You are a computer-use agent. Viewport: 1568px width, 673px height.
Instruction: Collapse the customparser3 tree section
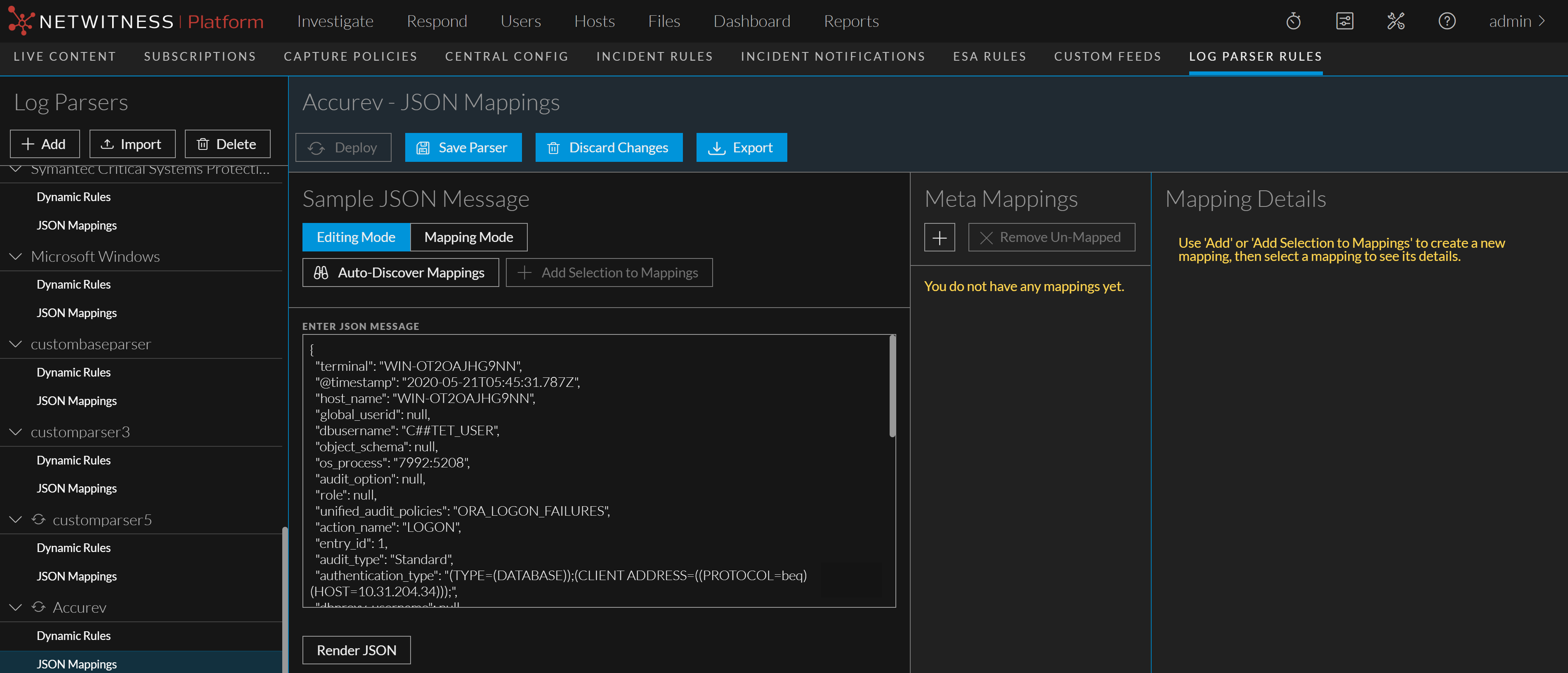click(x=15, y=432)
